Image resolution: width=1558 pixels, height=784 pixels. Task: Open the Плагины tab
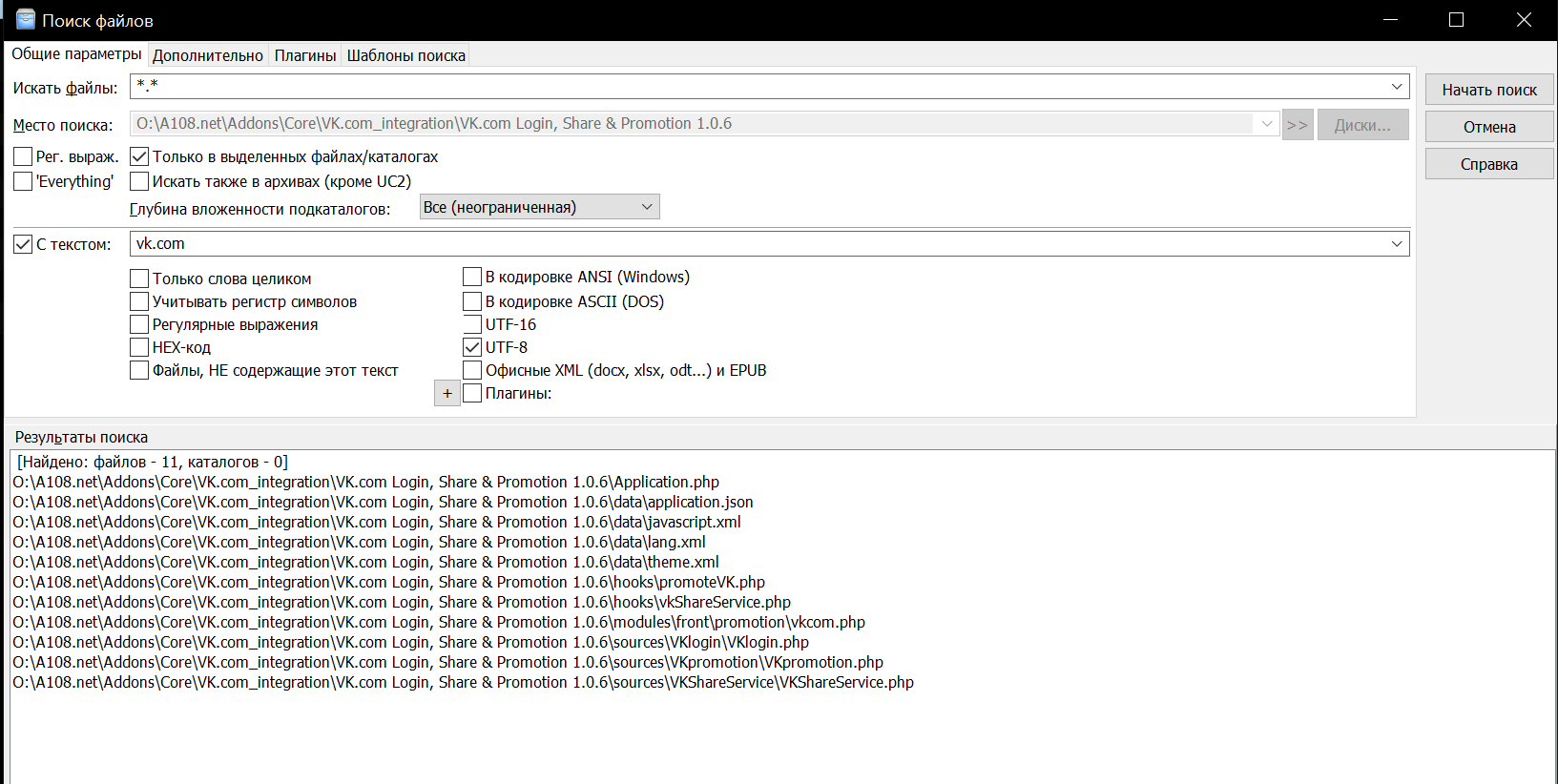click(x=305, y=55)
